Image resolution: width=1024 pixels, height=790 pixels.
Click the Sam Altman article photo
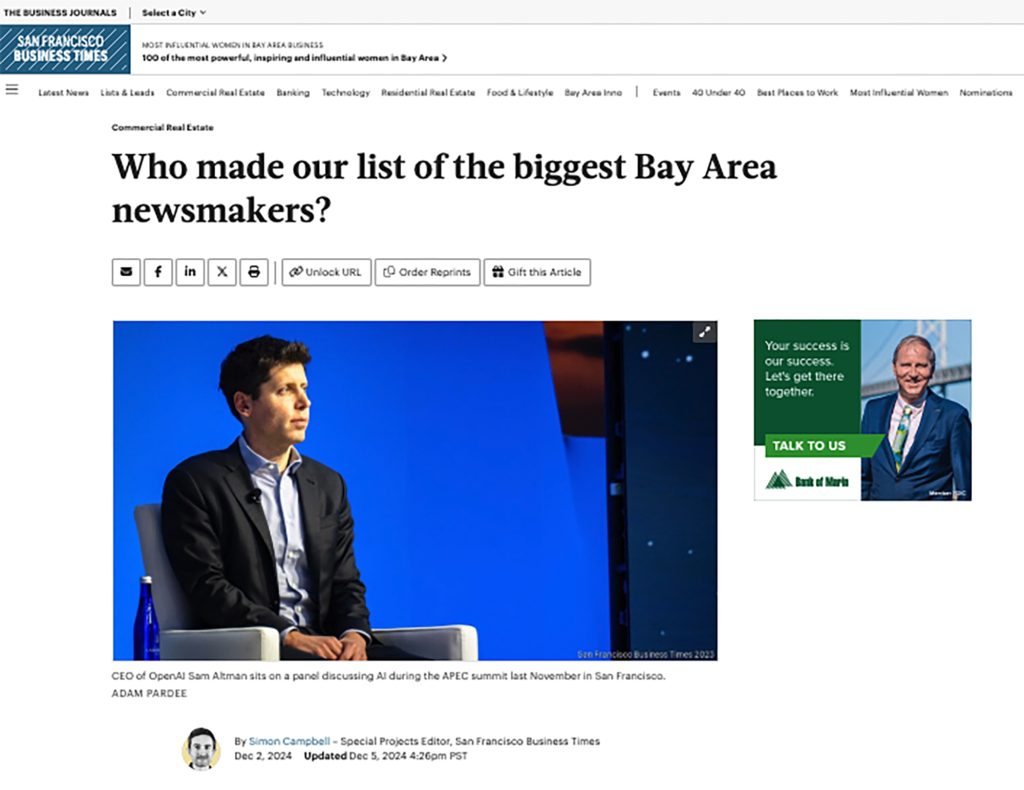coord(415,490)
